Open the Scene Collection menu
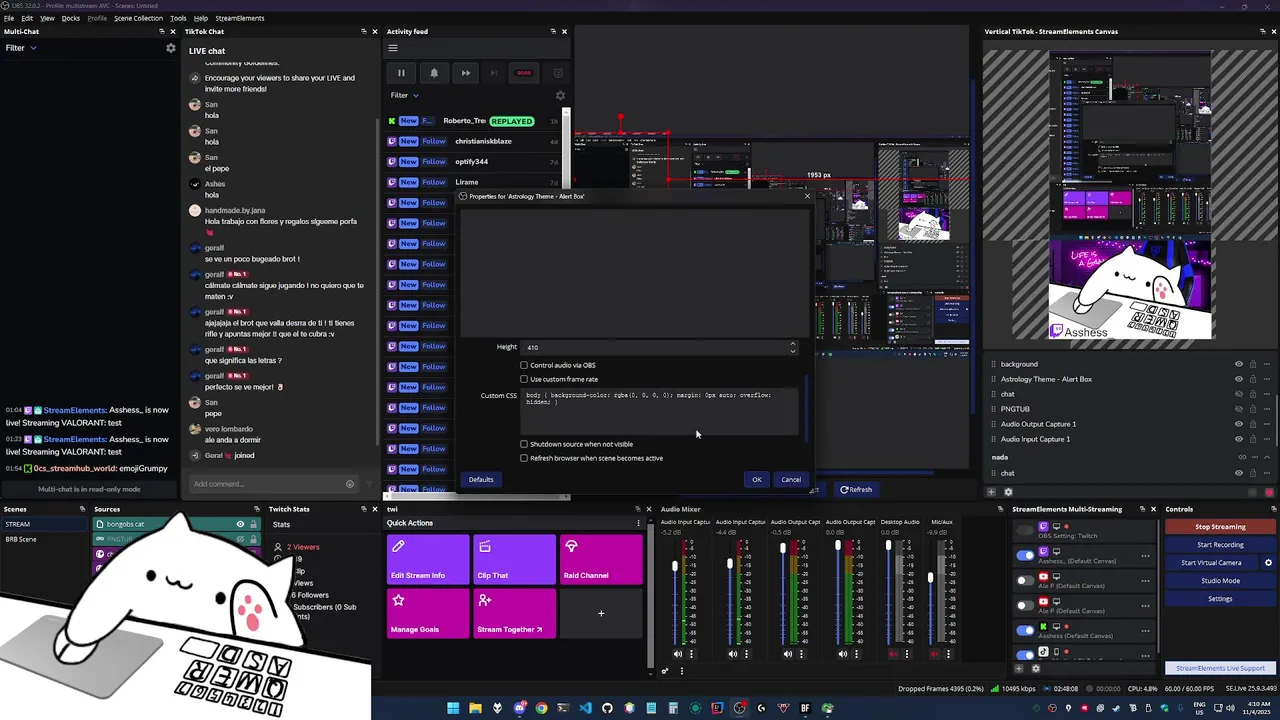This screenshot has width=1280, height=720. [x=138, y=18]
